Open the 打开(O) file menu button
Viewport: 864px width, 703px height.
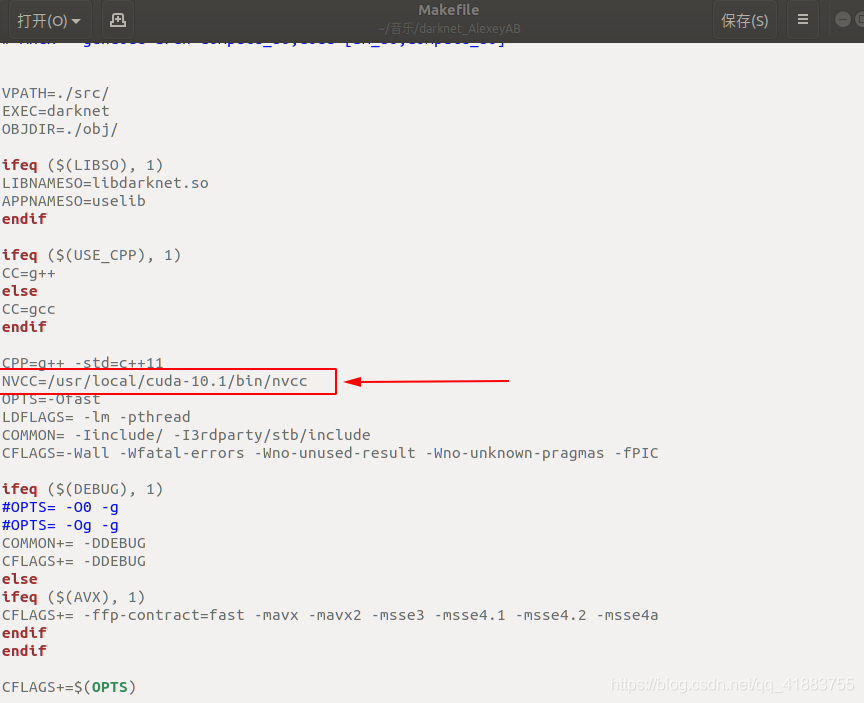[49, 21]
